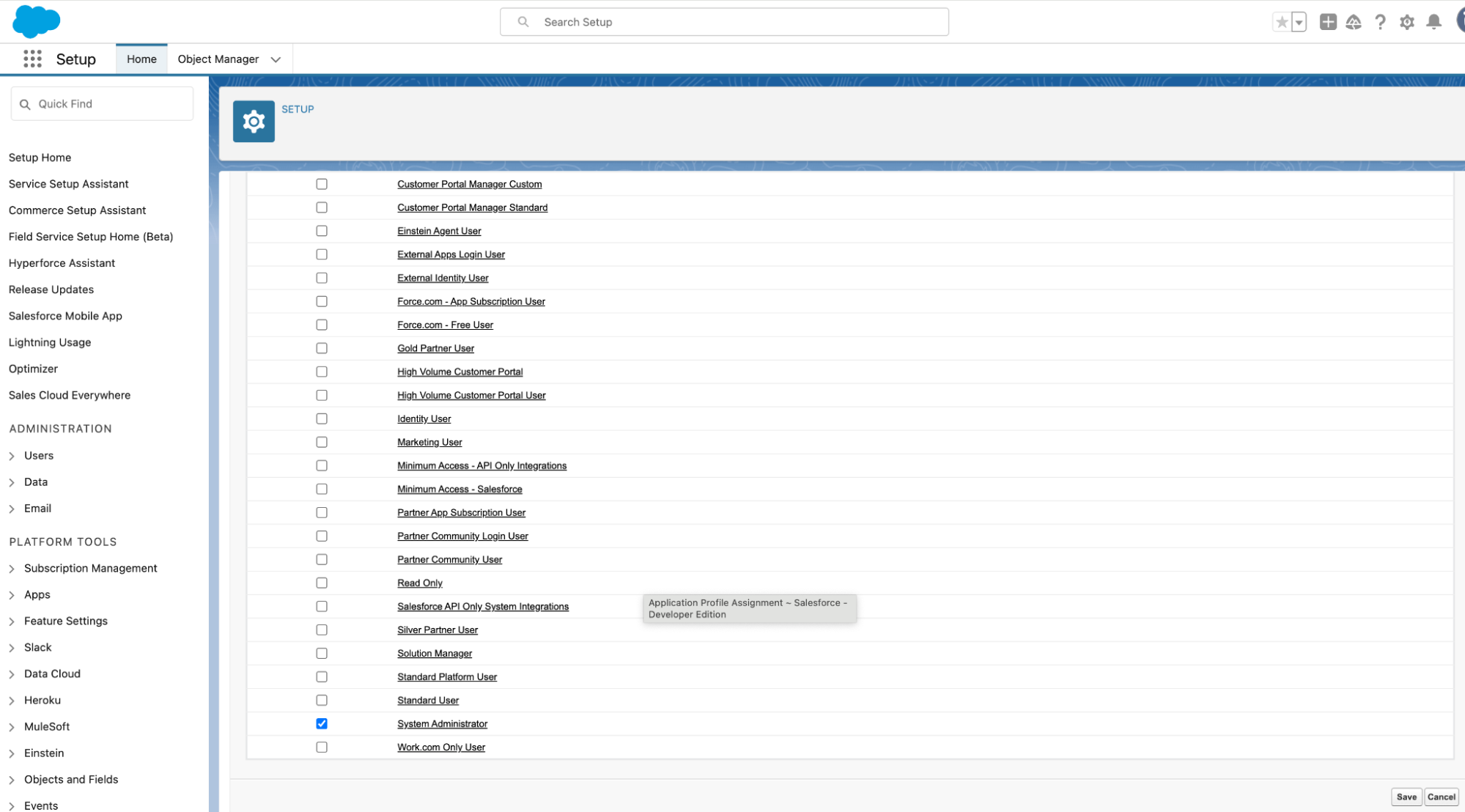Click the Salesforce Help question mark icon
This screenshot has width=1465, height=812.
(x=1380, y=22)
